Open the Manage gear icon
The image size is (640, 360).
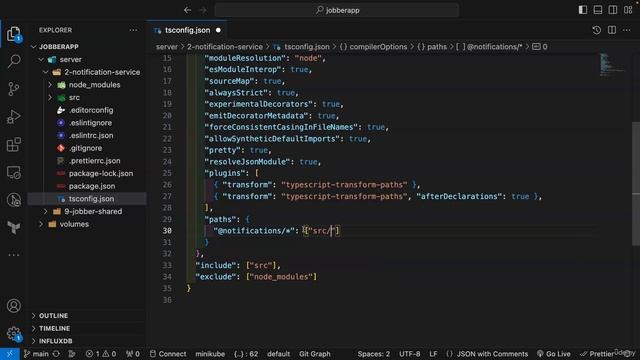13,333
